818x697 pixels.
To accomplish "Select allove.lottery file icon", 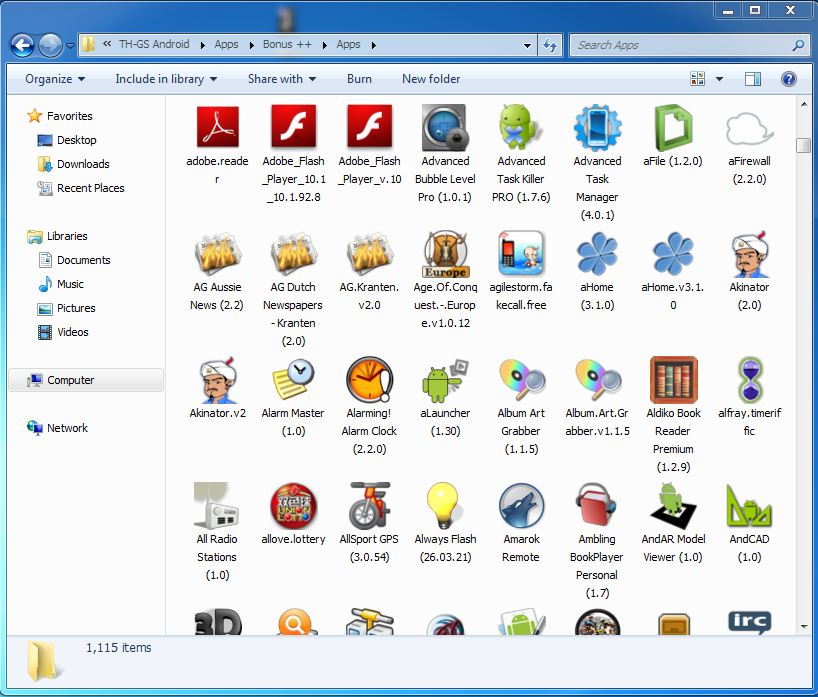I will click(294, 506).
